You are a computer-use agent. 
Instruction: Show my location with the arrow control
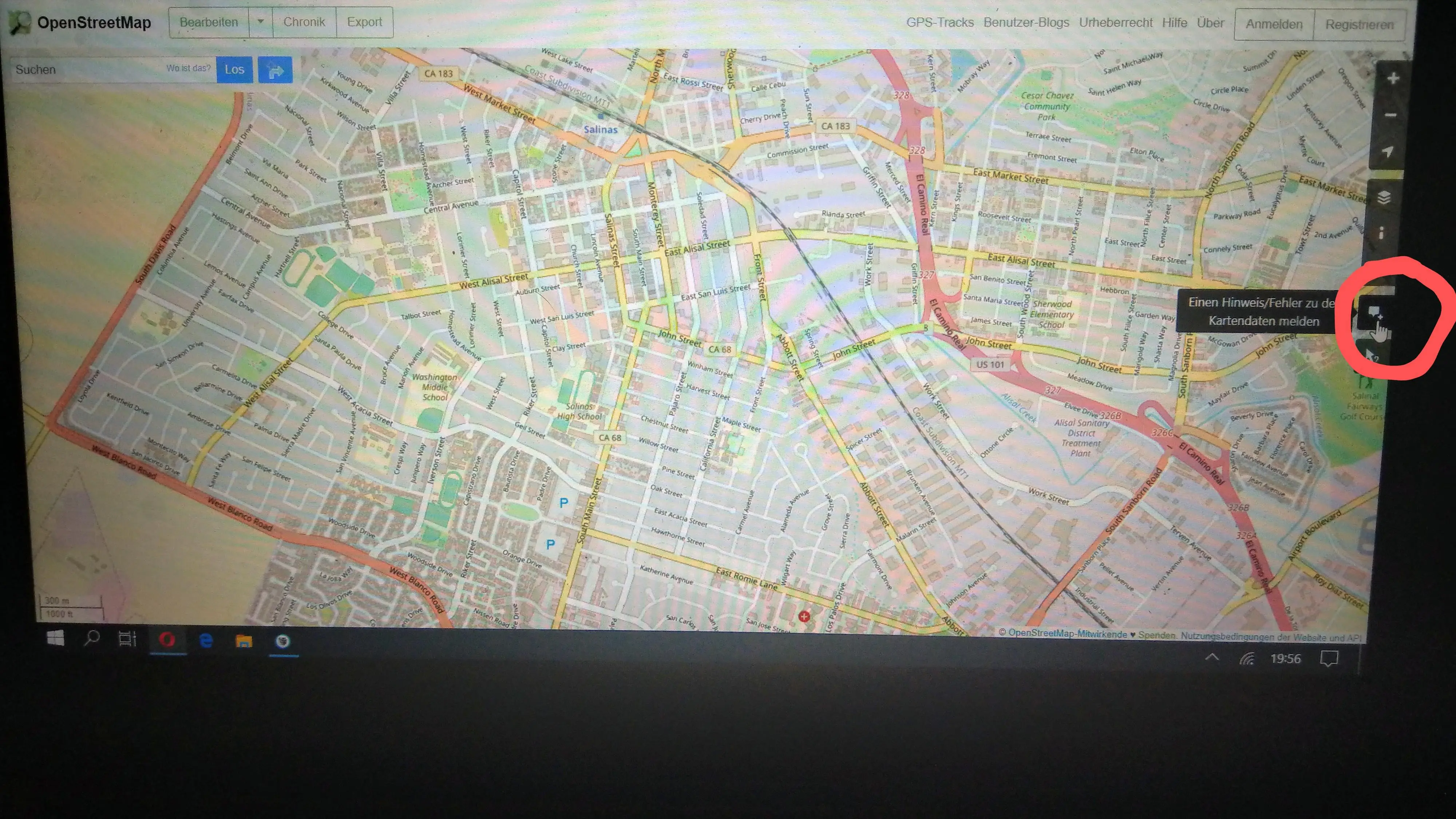pos(1387,151)
